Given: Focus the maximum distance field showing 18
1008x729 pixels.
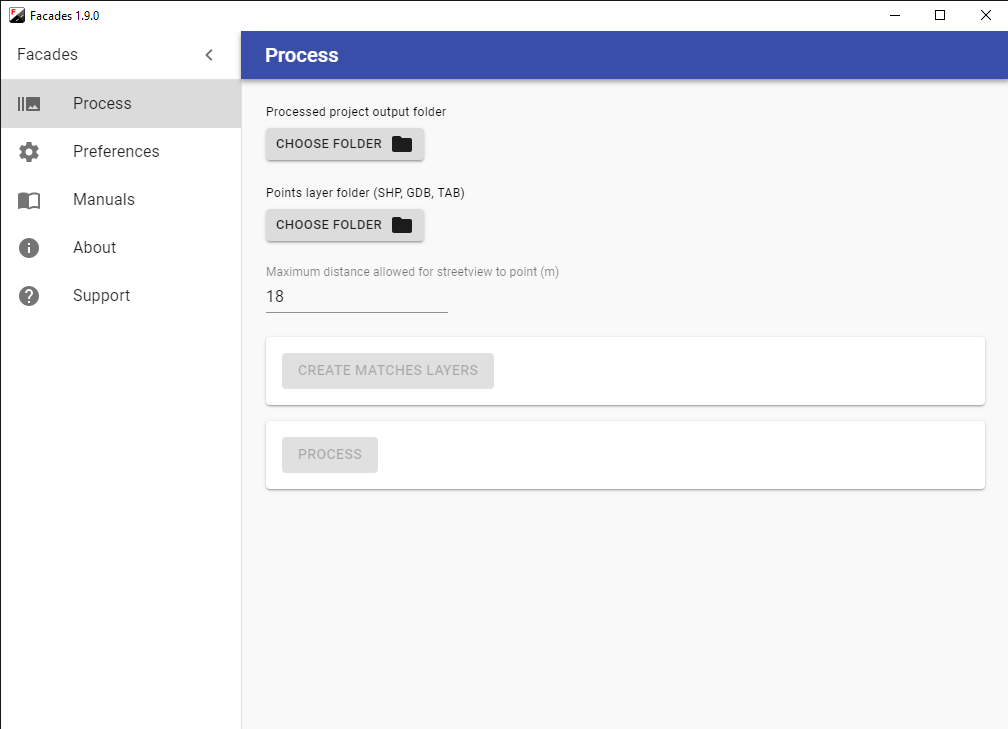Looking at the screenshot, I should [357, 297].
